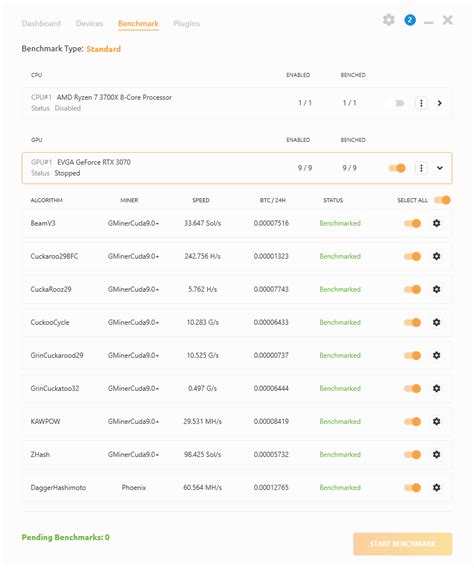Viewport: 474px width, 568px height.
Task: Open the settings gear in the top bar
Action: [x=389, y=20]
